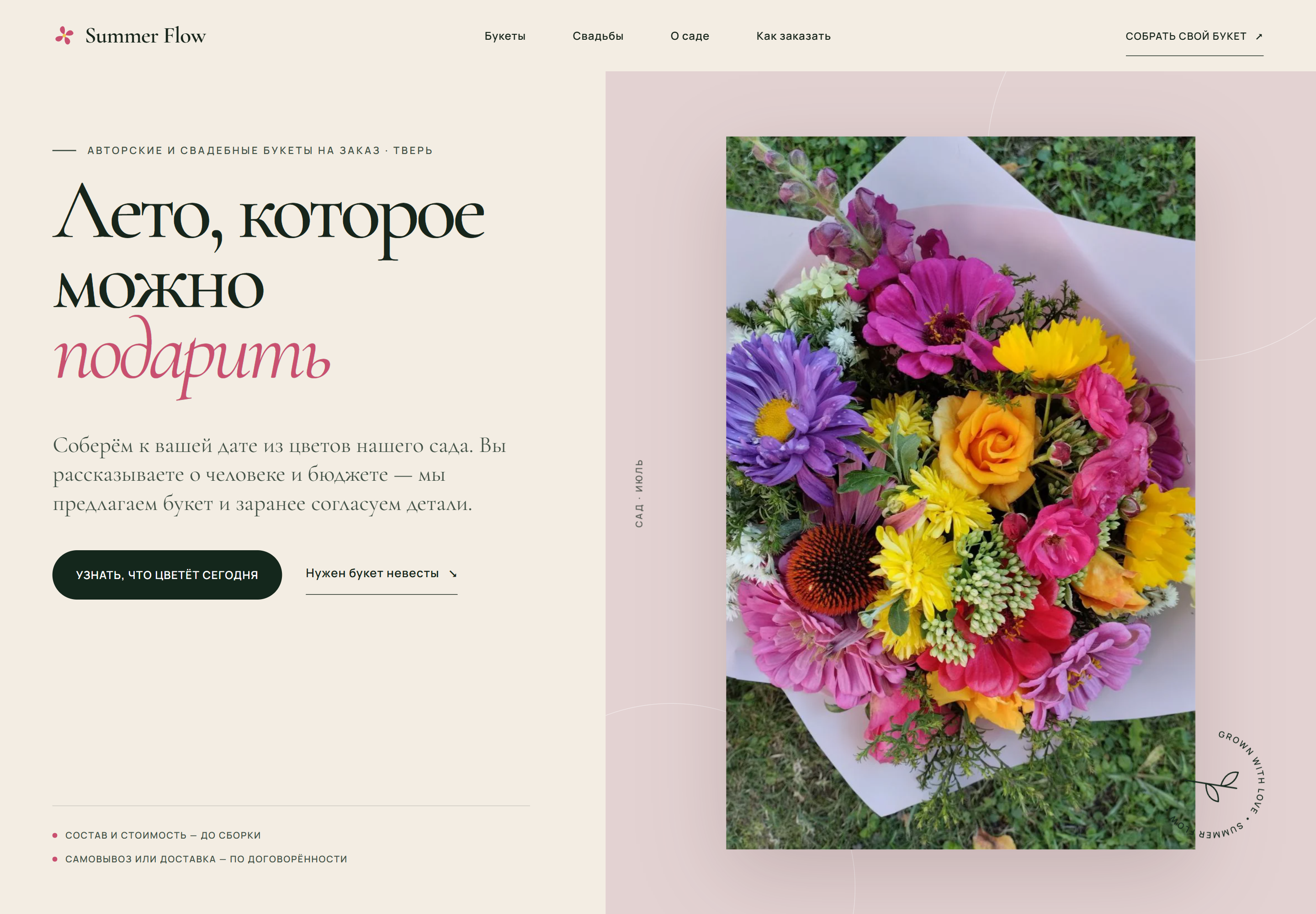
Task: Click the pink flower logo icon
Action: click(x=64, y=36)
